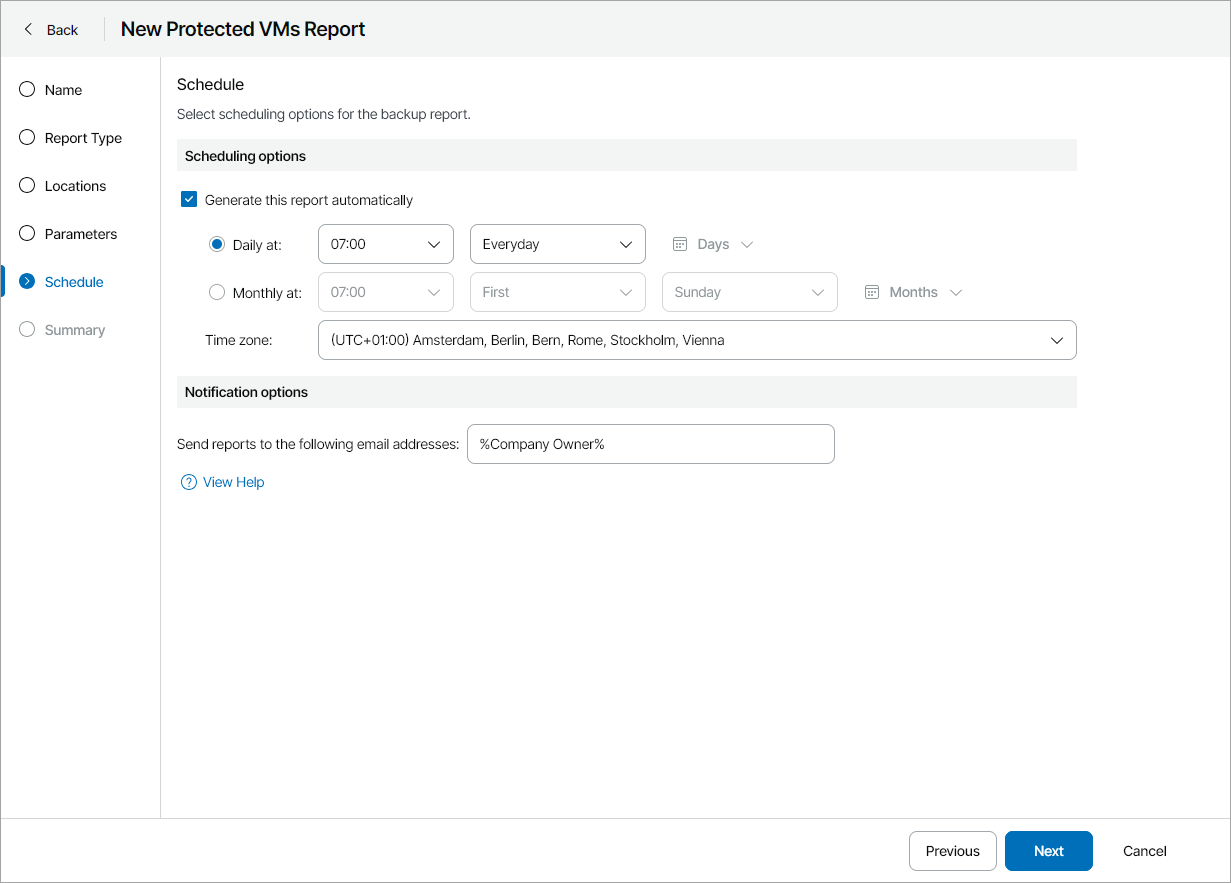The width and height of the screenshot is (1231, 883).
Task: Select the Daily at radio button
Action: point(217,244)
